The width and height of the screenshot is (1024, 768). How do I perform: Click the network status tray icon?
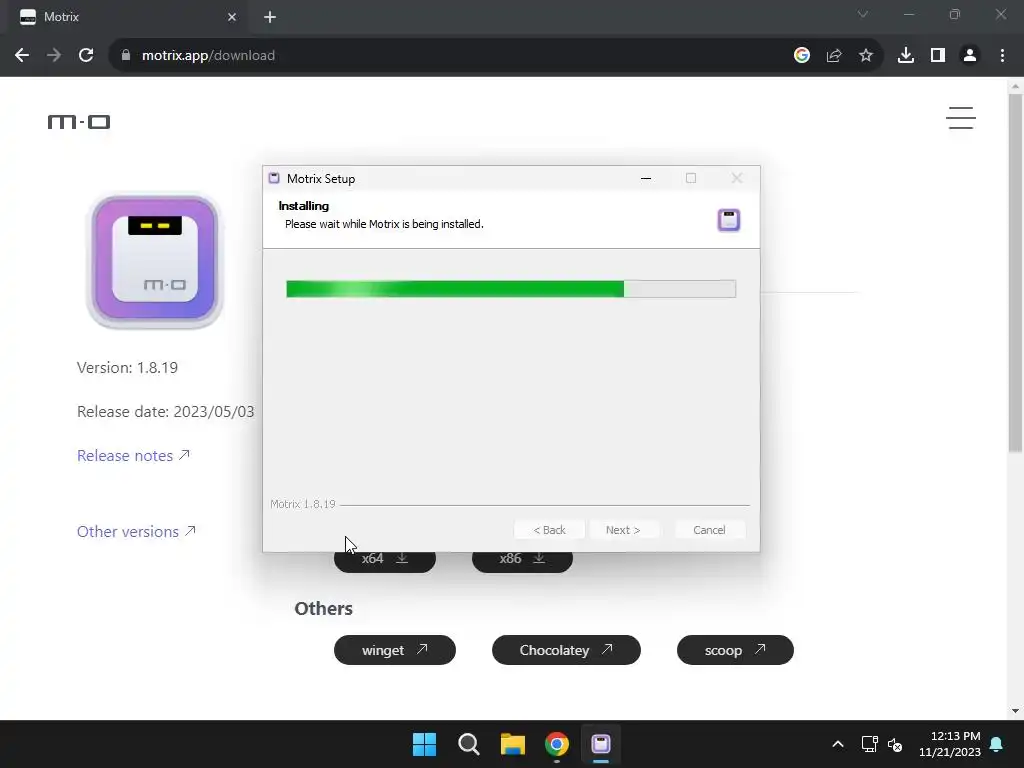click(869, 744)
